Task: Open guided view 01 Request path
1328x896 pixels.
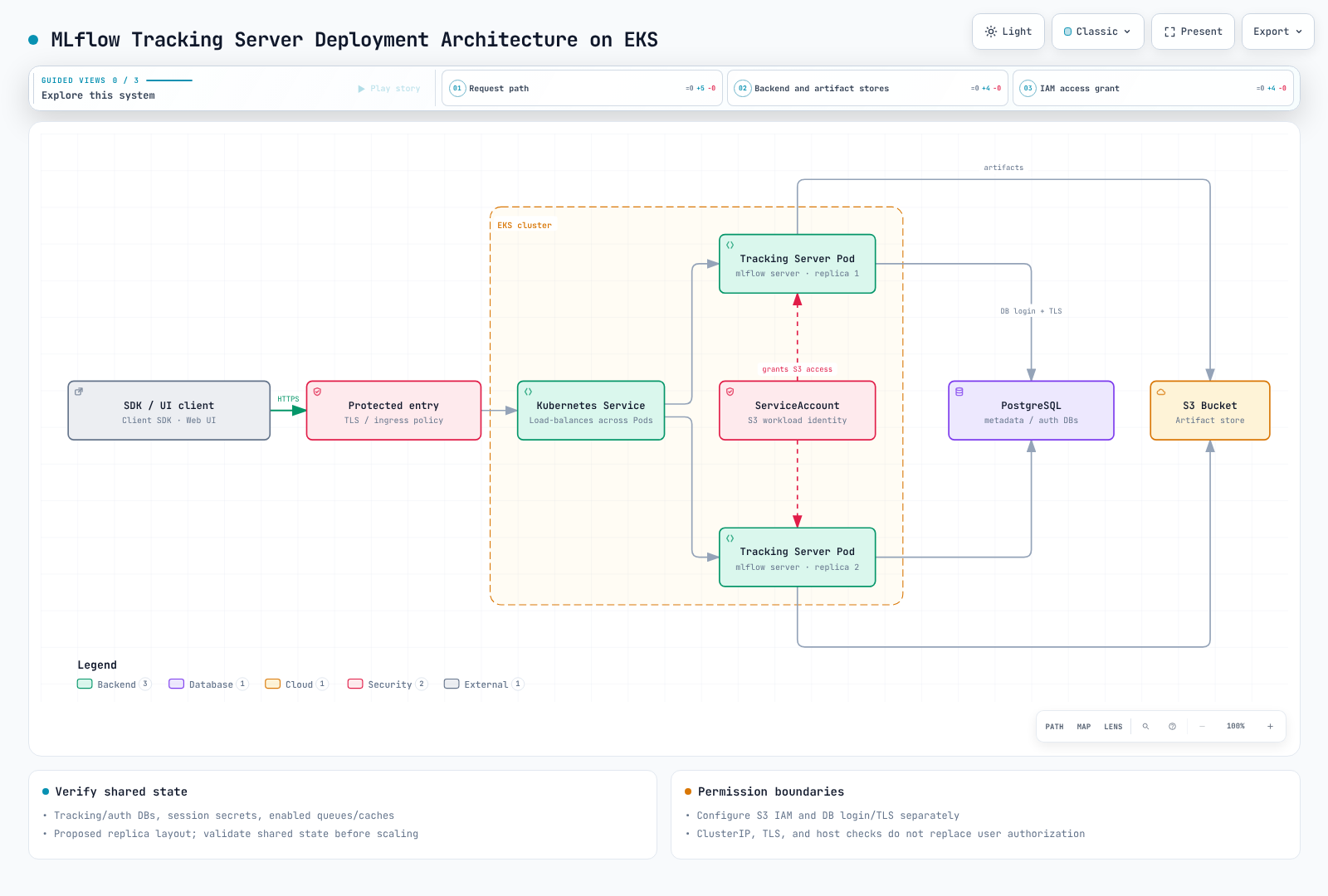Action: coord(582,88)
